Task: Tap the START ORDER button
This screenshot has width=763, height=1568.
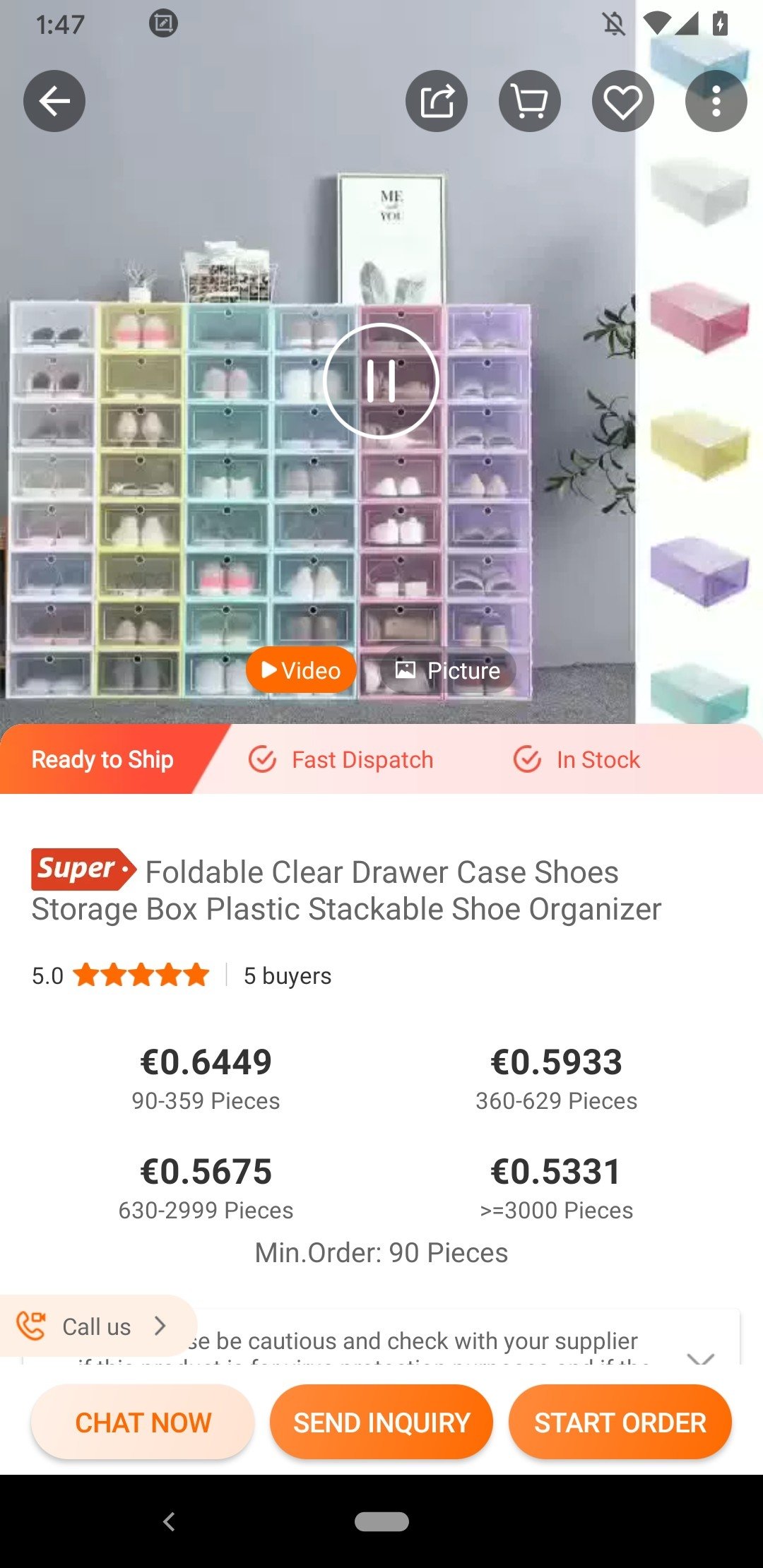Action: coord(620,1423)
